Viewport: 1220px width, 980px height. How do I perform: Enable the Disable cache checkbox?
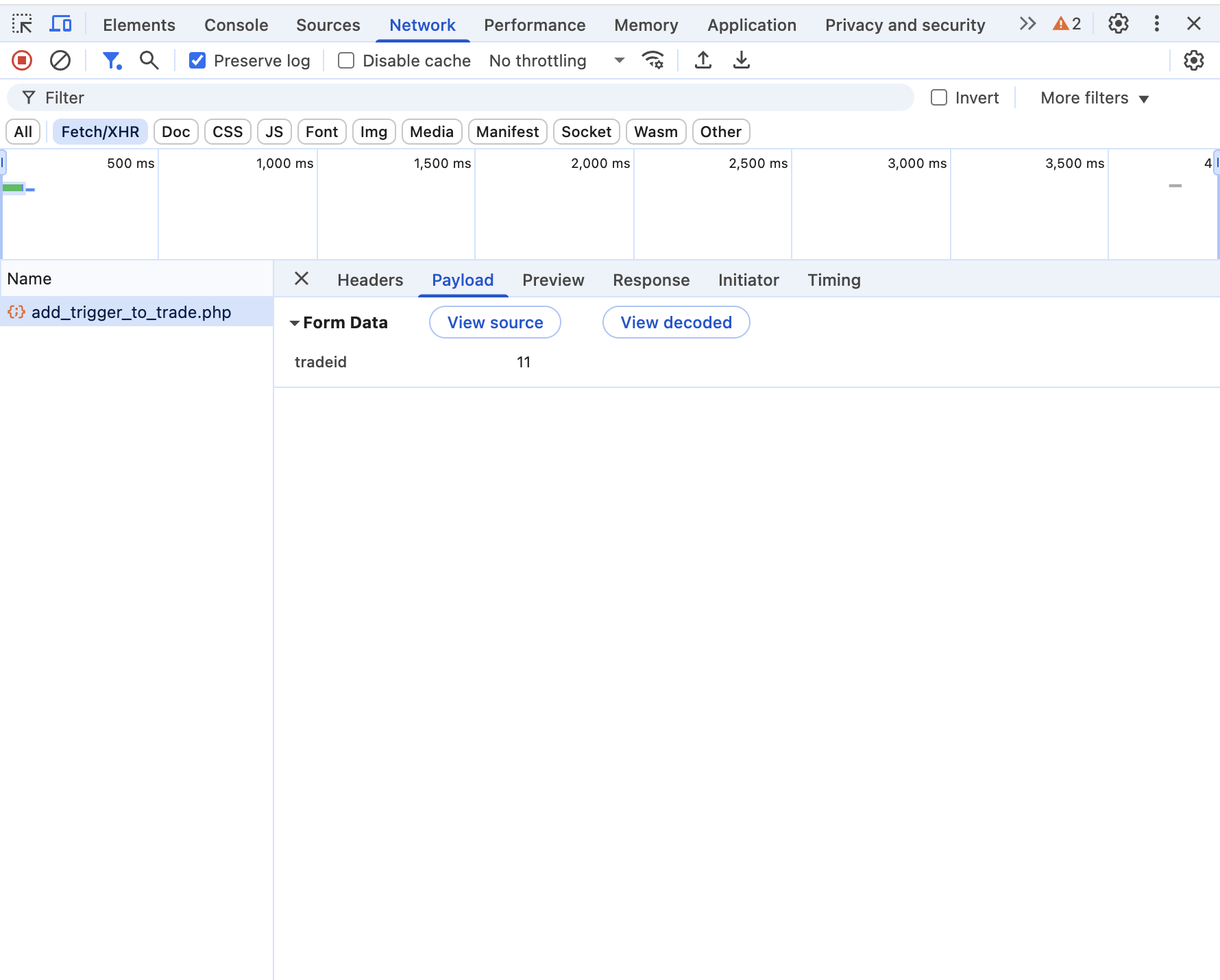coord(346,61)
